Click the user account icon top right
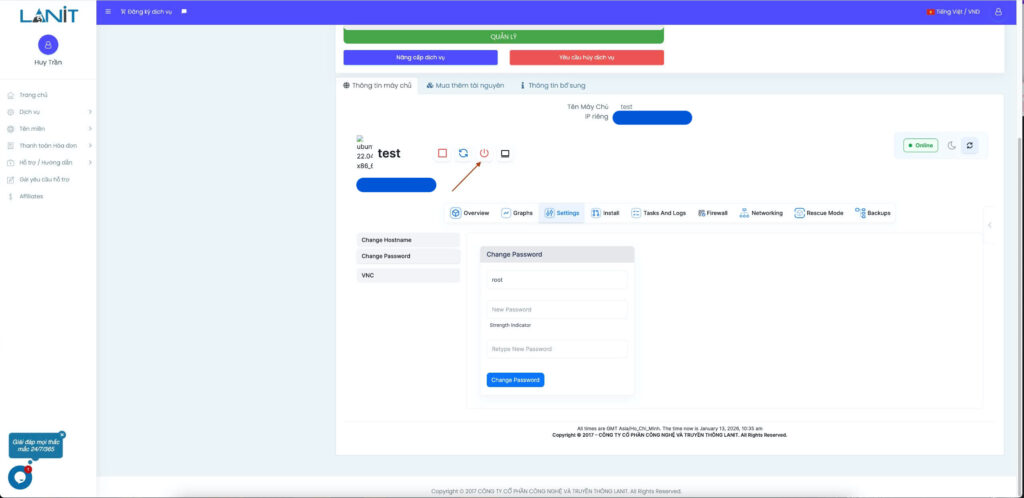1024x498 pixels. [998, 11]
